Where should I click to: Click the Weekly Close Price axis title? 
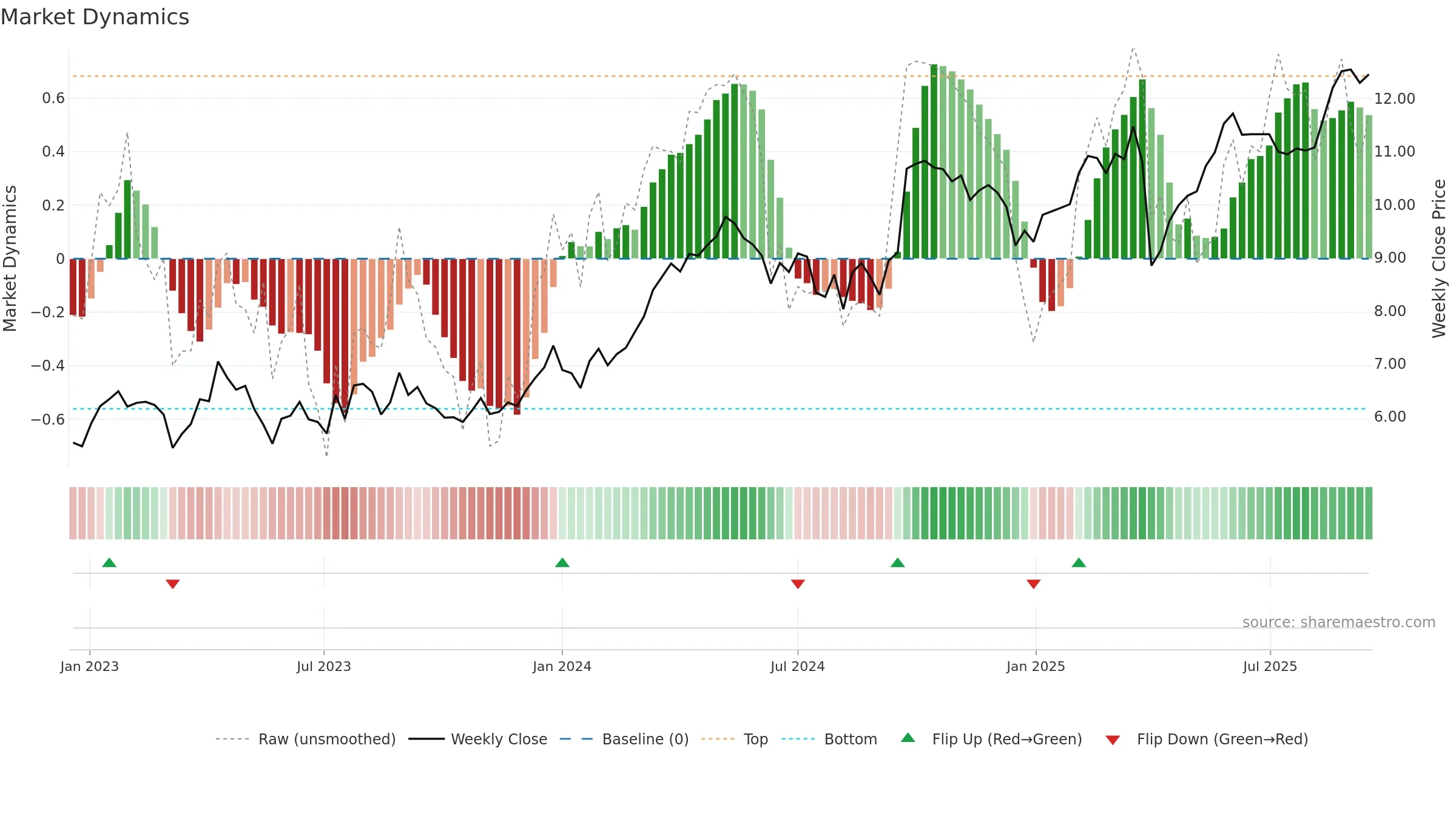click(x=1439, y=258)
